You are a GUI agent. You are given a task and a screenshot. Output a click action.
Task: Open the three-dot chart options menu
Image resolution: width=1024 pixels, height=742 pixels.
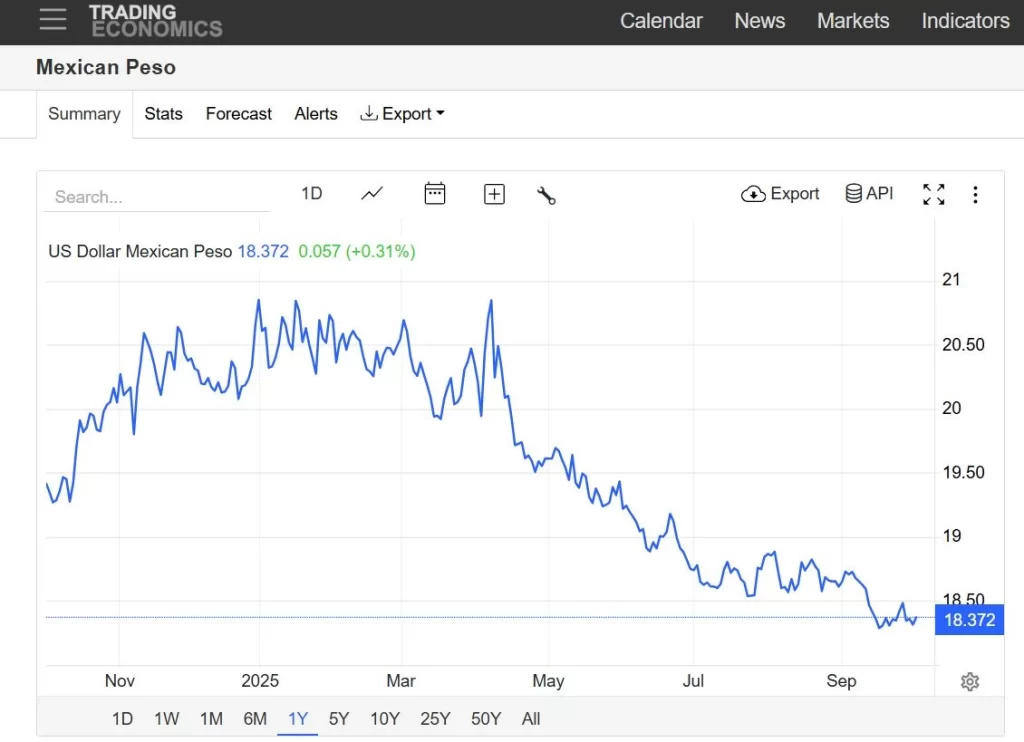click(x=975, y=195)
